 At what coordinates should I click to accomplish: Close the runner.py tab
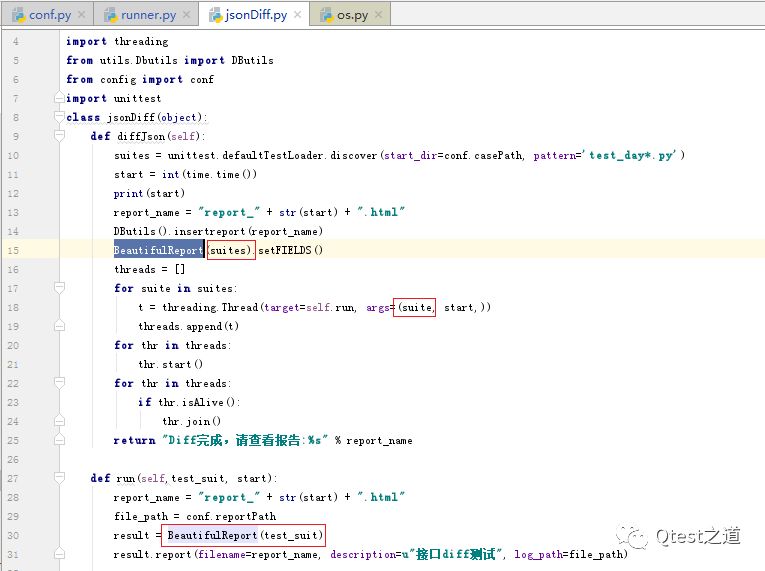[186, 15]
